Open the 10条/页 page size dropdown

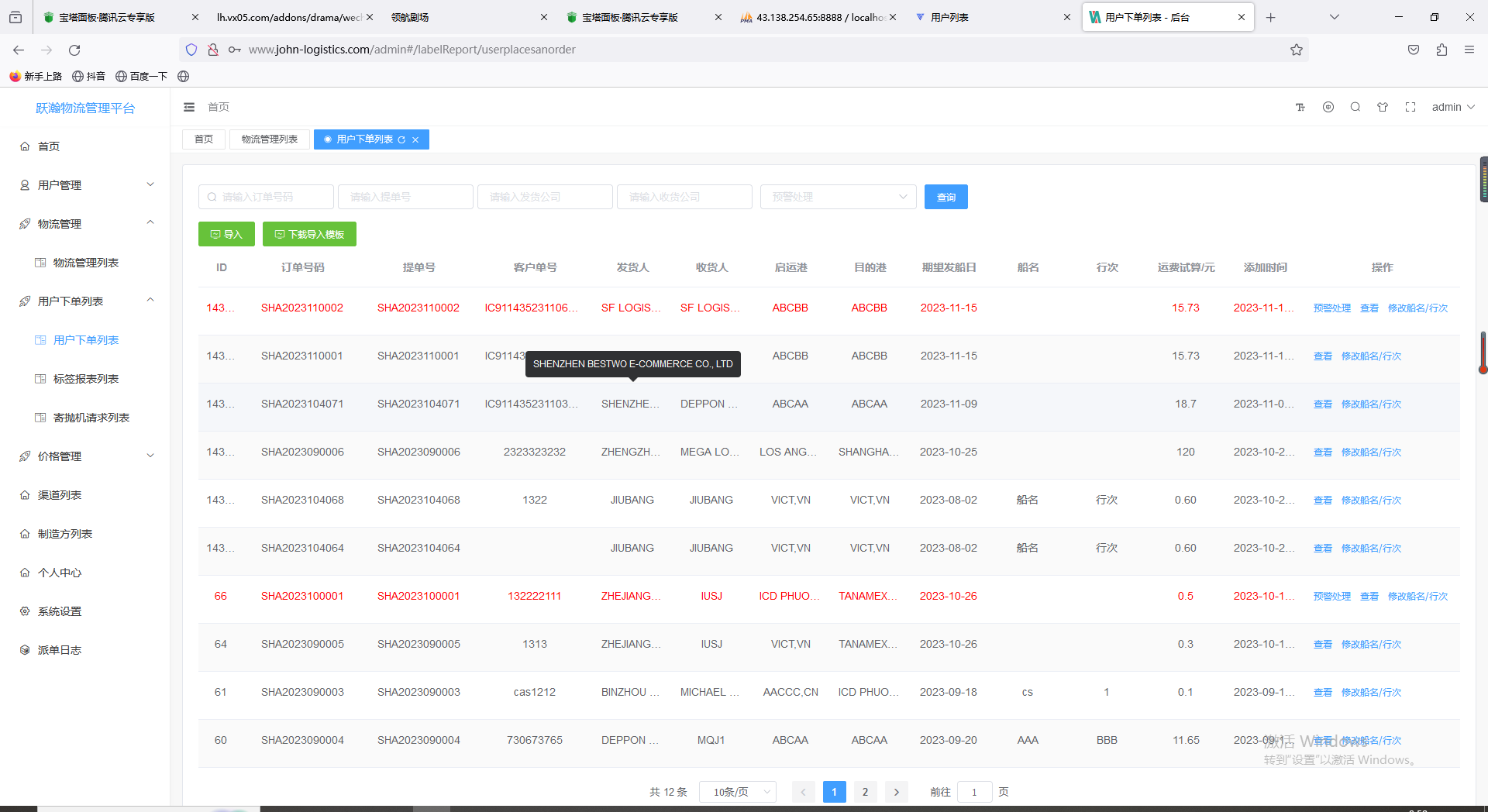tap(738, 792)
